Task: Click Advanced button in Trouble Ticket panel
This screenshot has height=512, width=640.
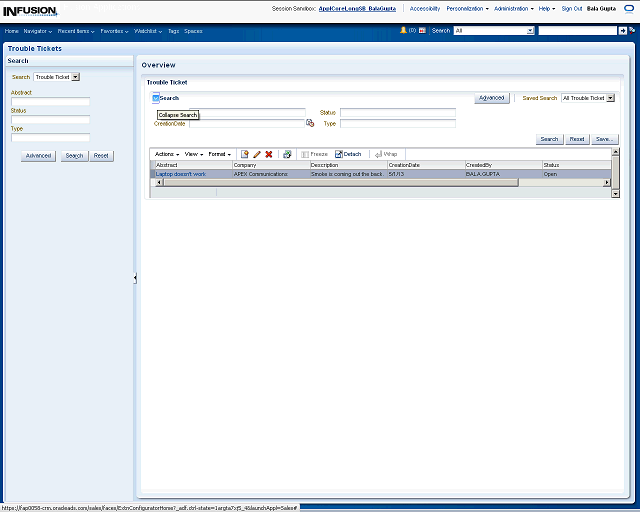Action: [491, 98]
